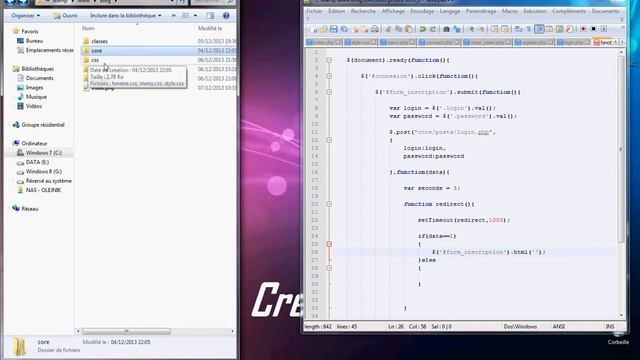The height and width of the screenshot is (360, 640).
Task: Click the Paste icon in Notepad++ toolbar
Action: [x=409, y=29]
